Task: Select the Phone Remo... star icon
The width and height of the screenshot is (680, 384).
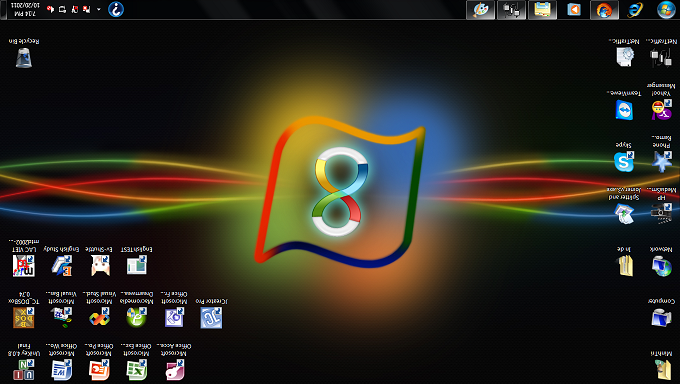Action: tap(661, 154)
